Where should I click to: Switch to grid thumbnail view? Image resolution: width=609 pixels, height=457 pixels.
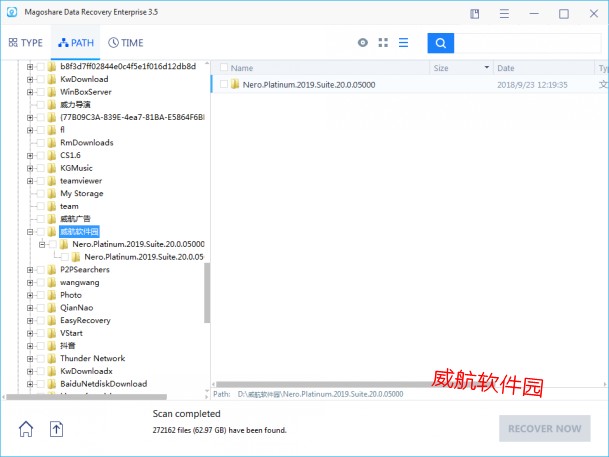point(383,43)
